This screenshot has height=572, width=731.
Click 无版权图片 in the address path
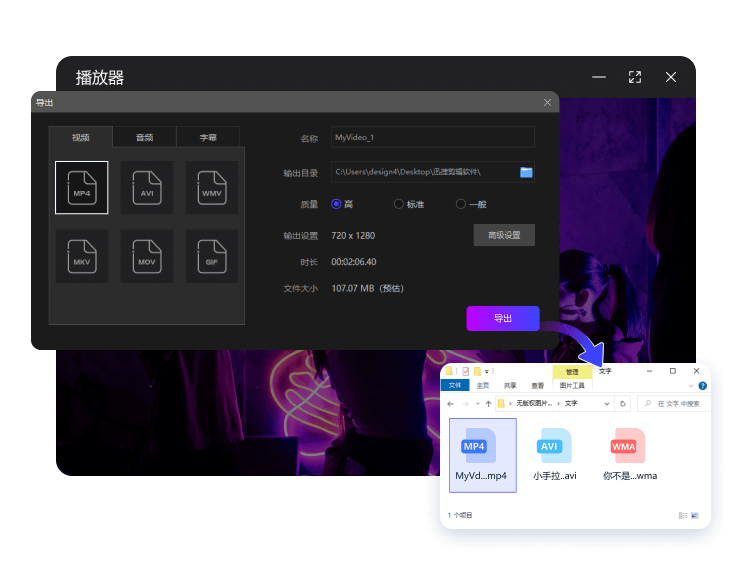(x=534, y=403)
